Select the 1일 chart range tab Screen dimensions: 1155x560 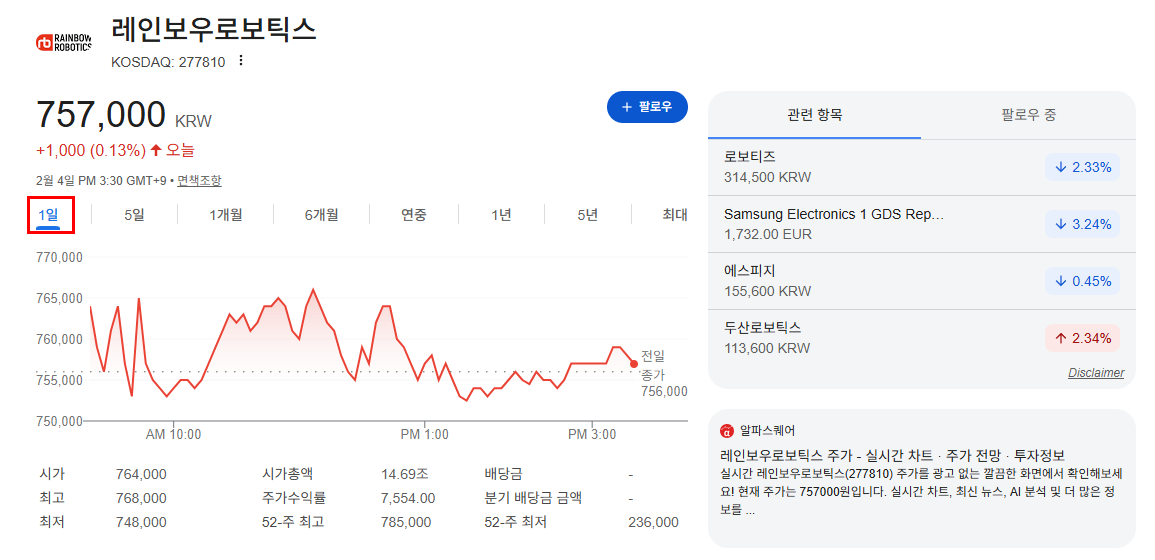click(48, 215)
